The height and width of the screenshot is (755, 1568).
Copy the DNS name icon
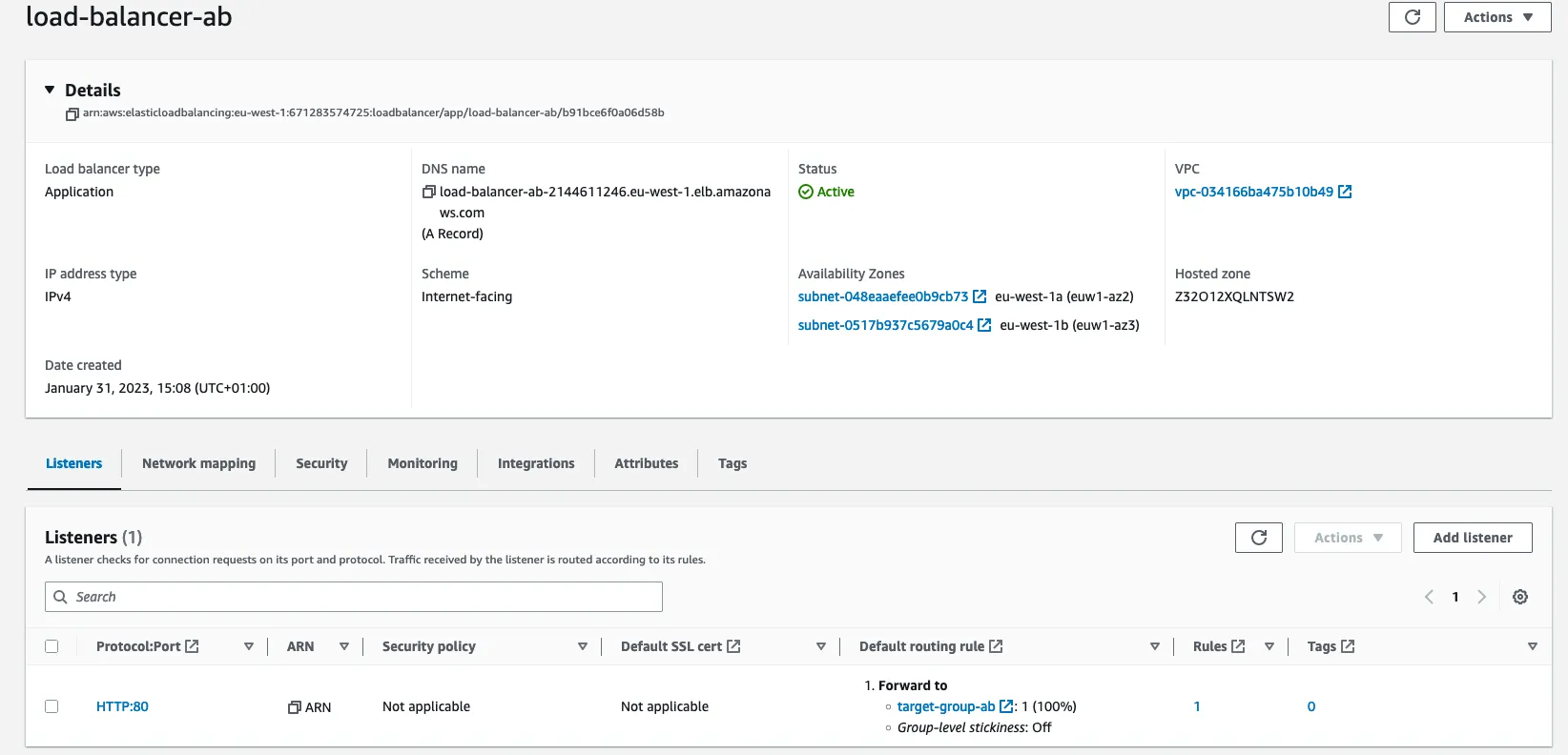(x=429, y=192)
